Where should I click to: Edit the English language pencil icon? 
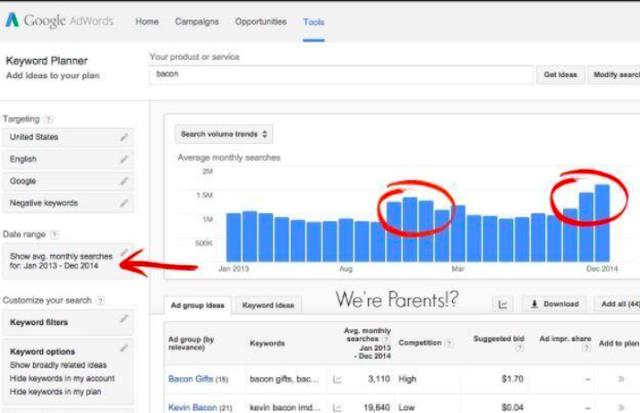(x=124, y=159)
